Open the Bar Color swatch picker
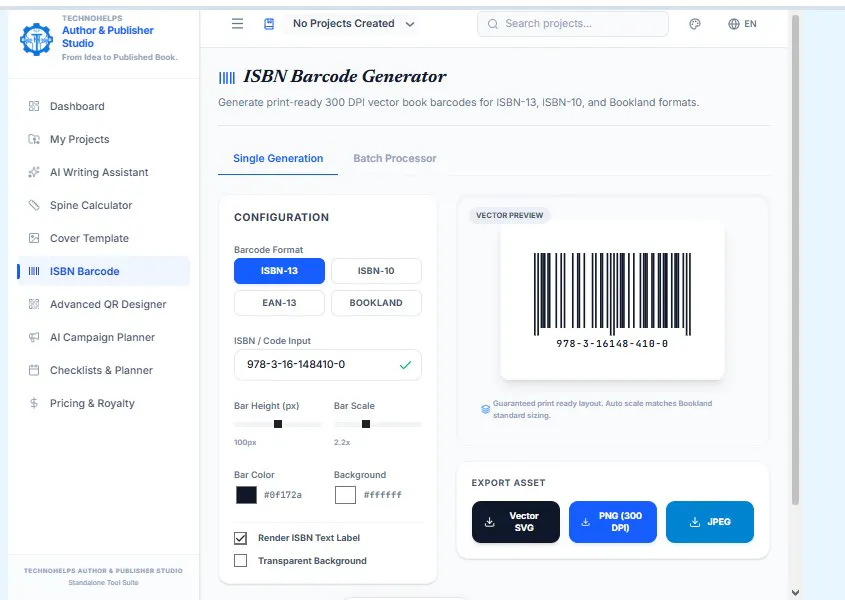 pos(246,495)
